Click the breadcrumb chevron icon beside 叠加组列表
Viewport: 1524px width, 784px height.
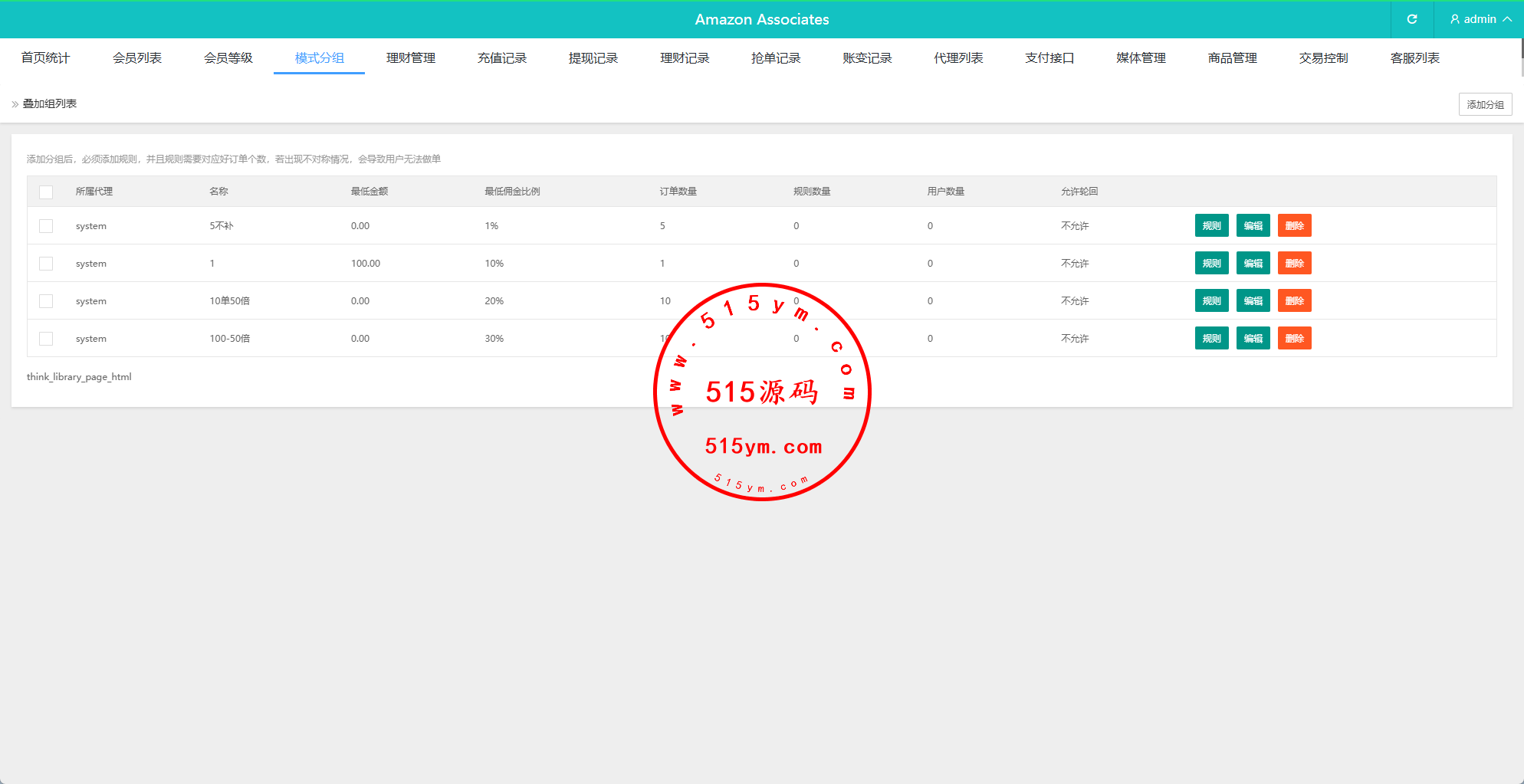pyautogui.click(x=15, y=104)
